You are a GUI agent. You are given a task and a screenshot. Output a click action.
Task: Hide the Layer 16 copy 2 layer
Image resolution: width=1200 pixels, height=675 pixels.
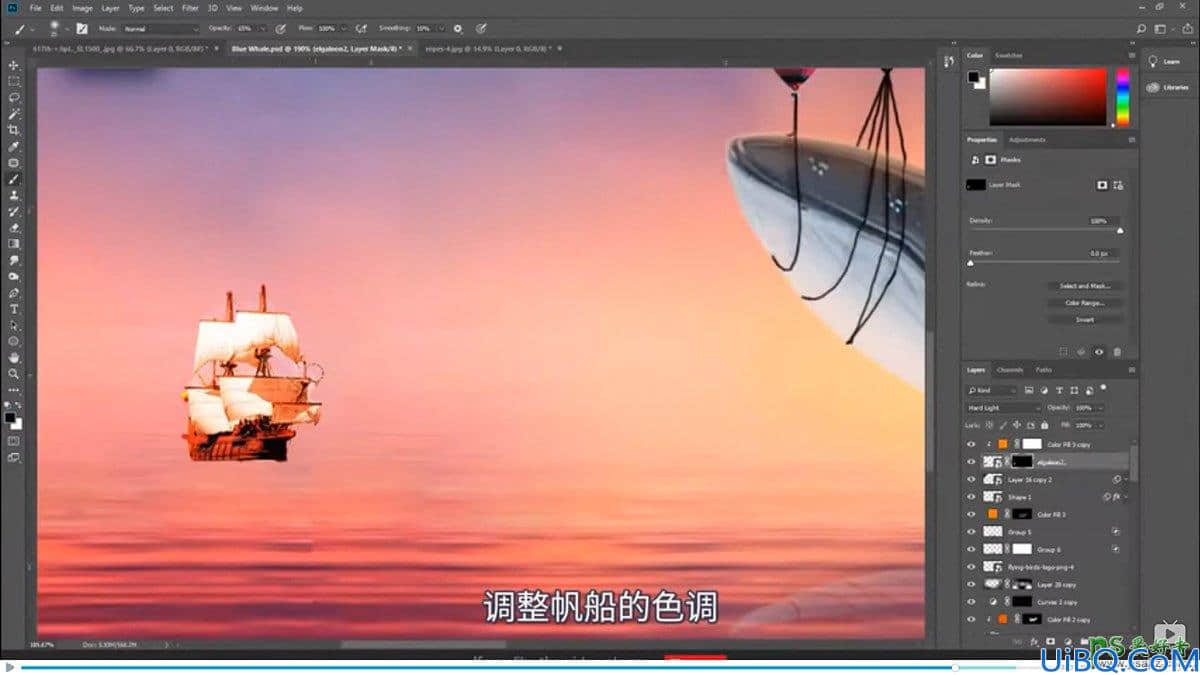[x=970, y=479]
